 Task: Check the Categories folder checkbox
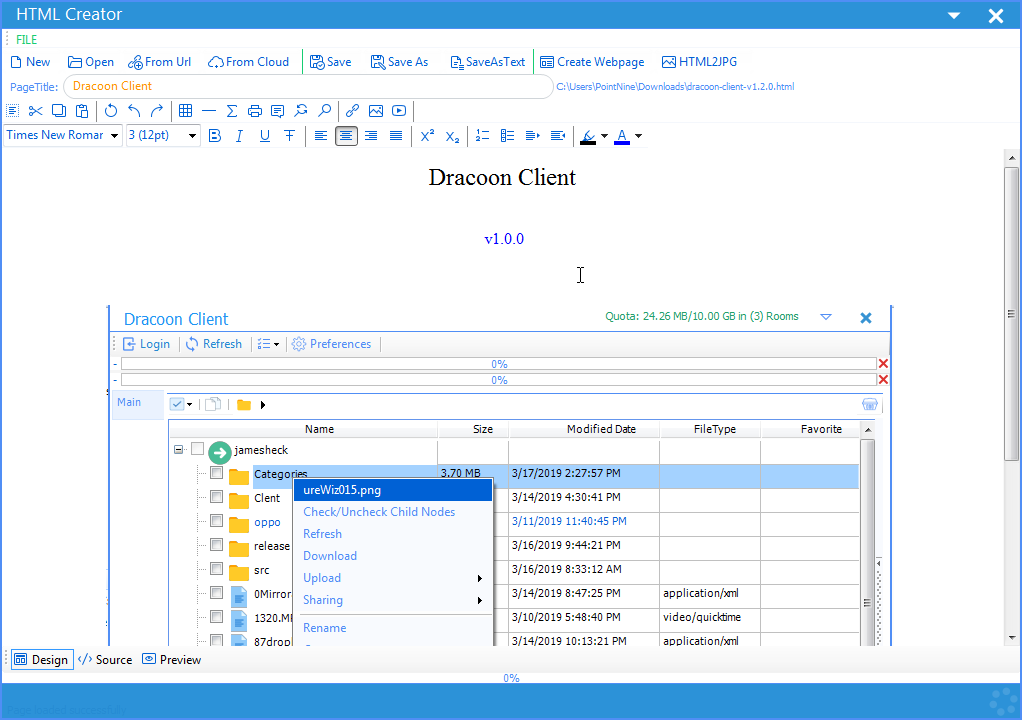[216, 473]
